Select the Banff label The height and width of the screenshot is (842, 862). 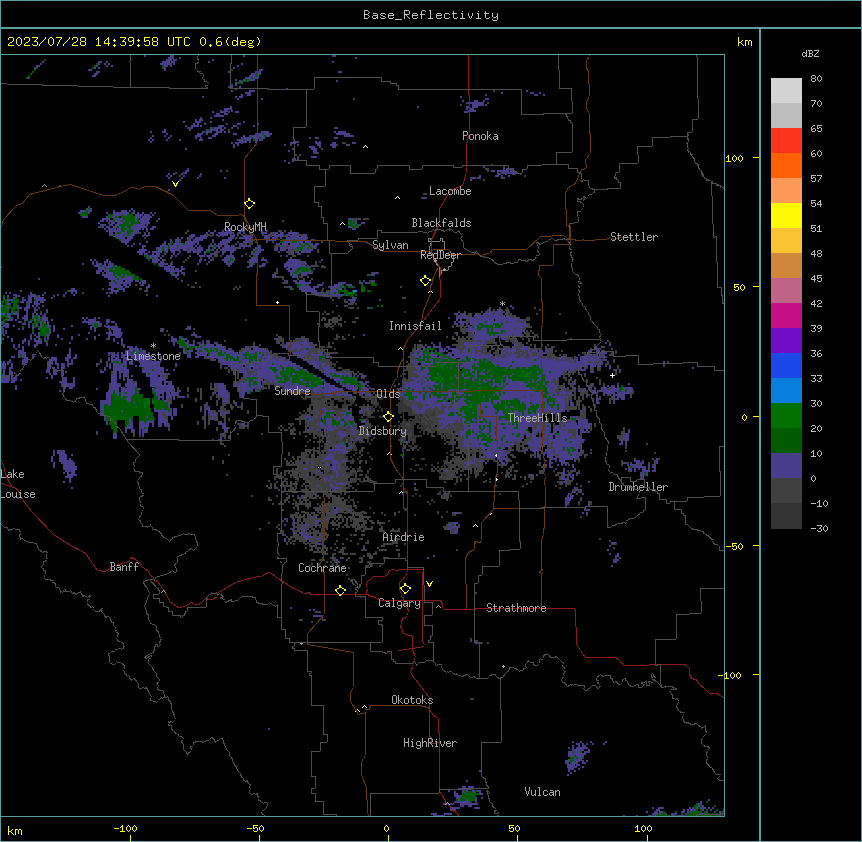point(124,567)
